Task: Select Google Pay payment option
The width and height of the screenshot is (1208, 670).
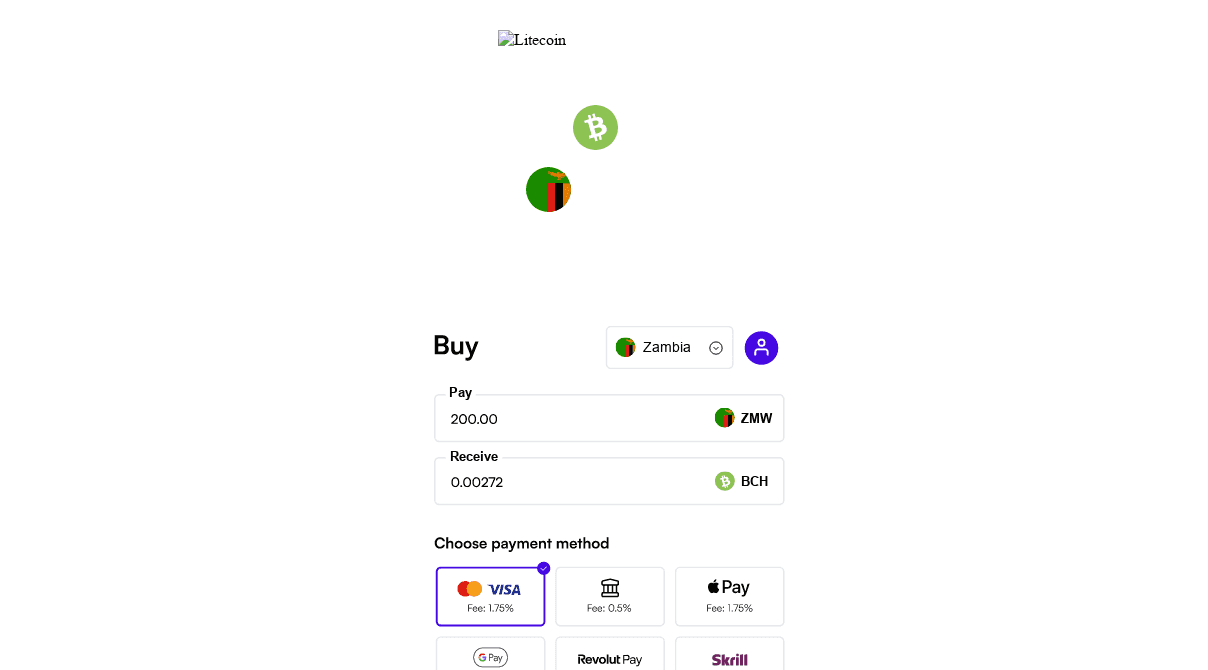Action: (x=490, y=657)
